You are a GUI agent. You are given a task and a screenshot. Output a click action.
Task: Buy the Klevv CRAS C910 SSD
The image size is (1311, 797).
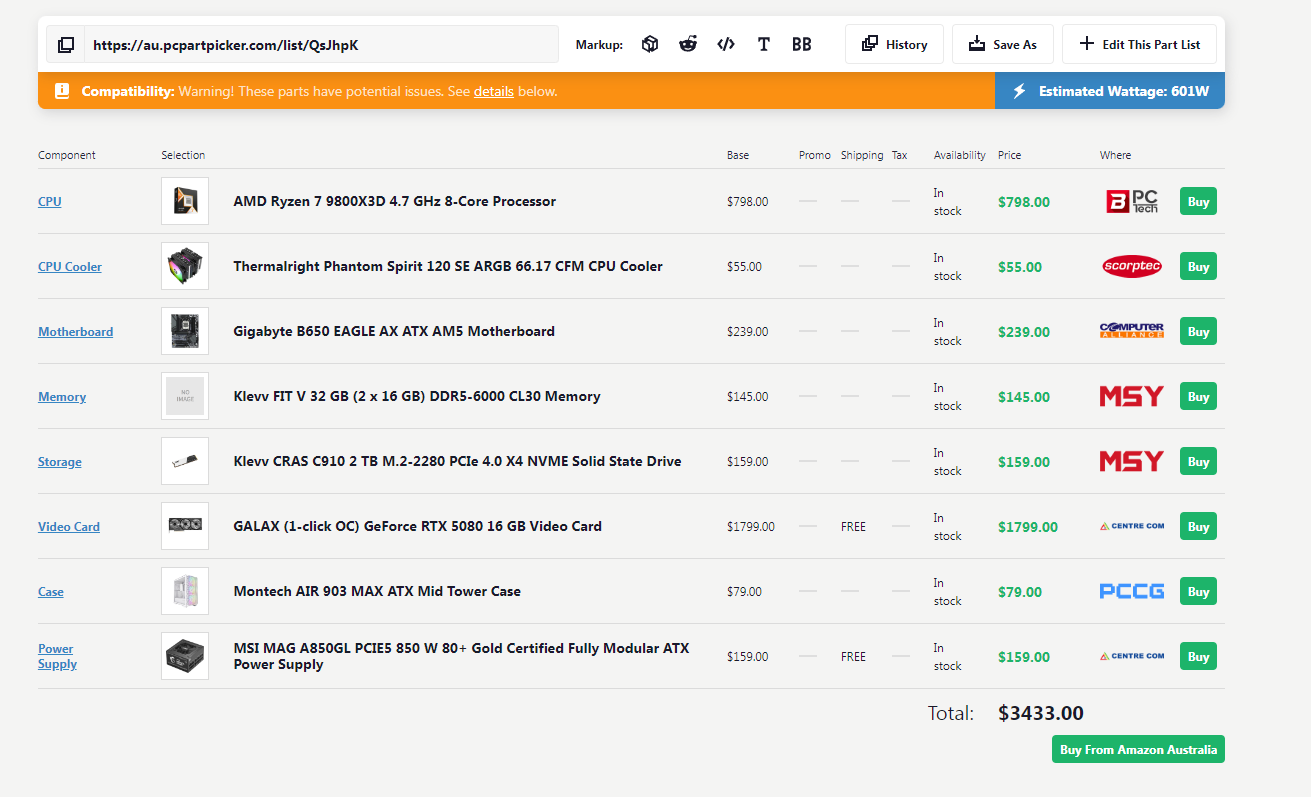(x=1198, y=462)
